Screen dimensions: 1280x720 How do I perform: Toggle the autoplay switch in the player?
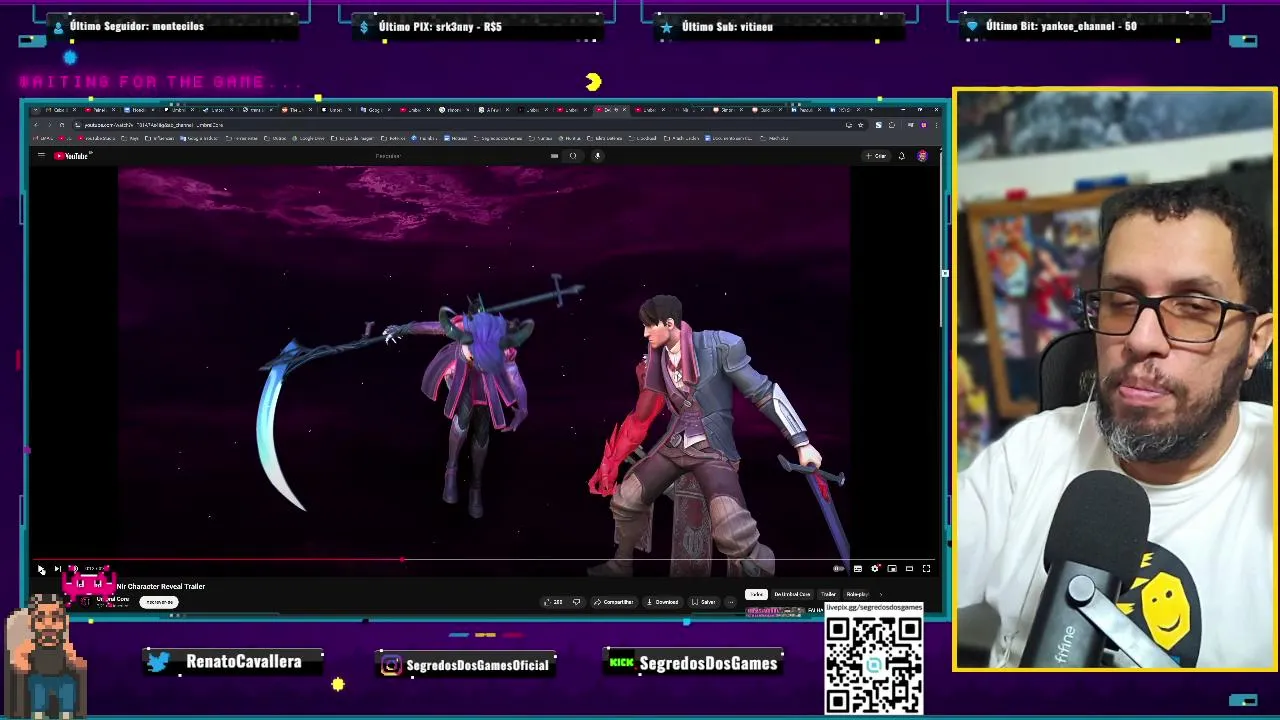838,568
